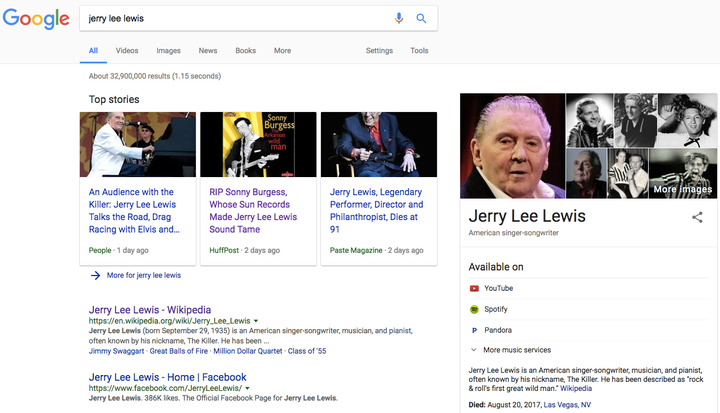720x413 pixels.
Task: Switch to the Images tab
Action: (168, 51)
